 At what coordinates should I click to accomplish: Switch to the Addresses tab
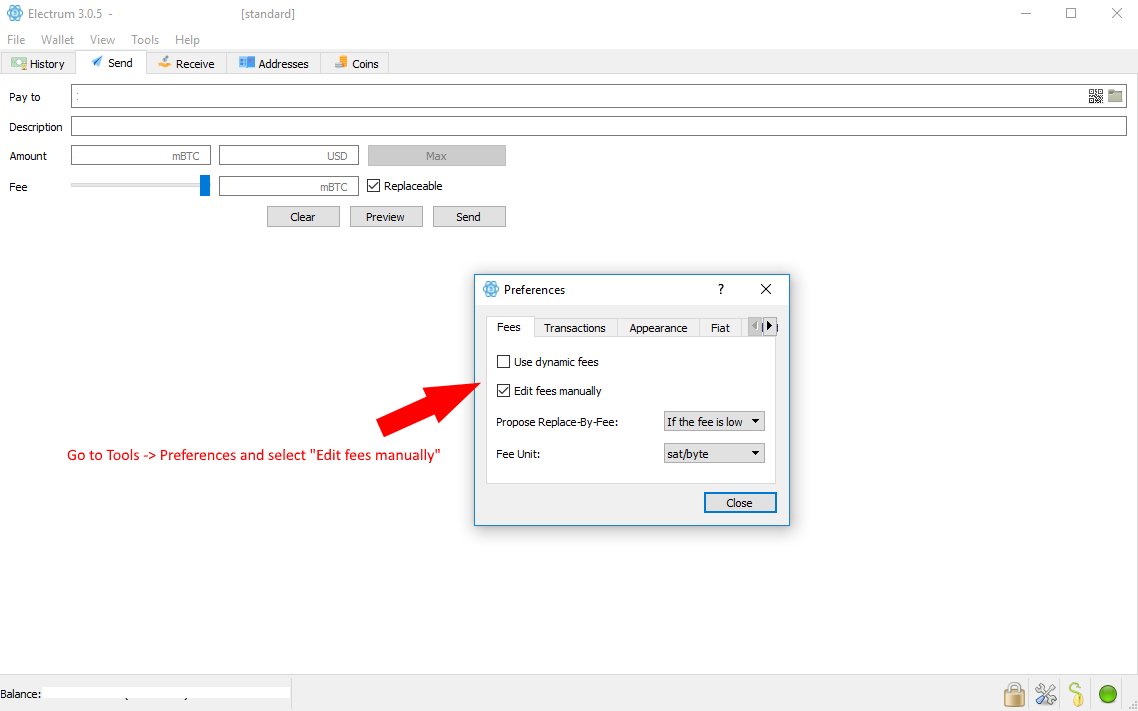[274, 64]
